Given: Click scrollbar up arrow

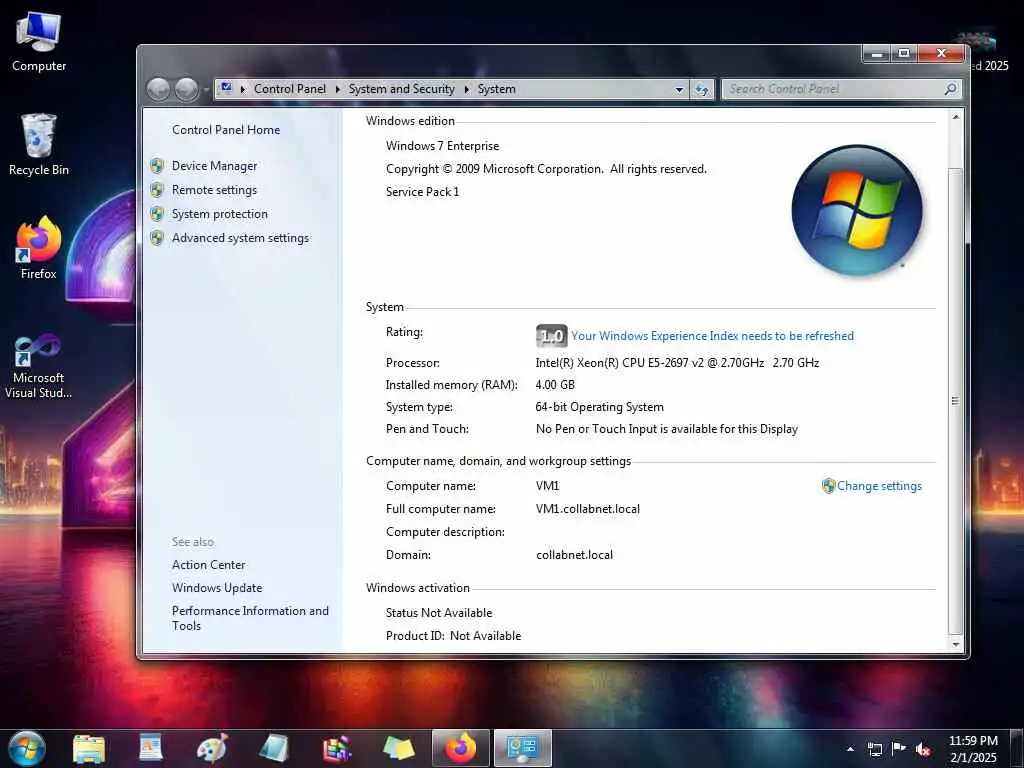Looking at the screenshot, I should [955, 117].
